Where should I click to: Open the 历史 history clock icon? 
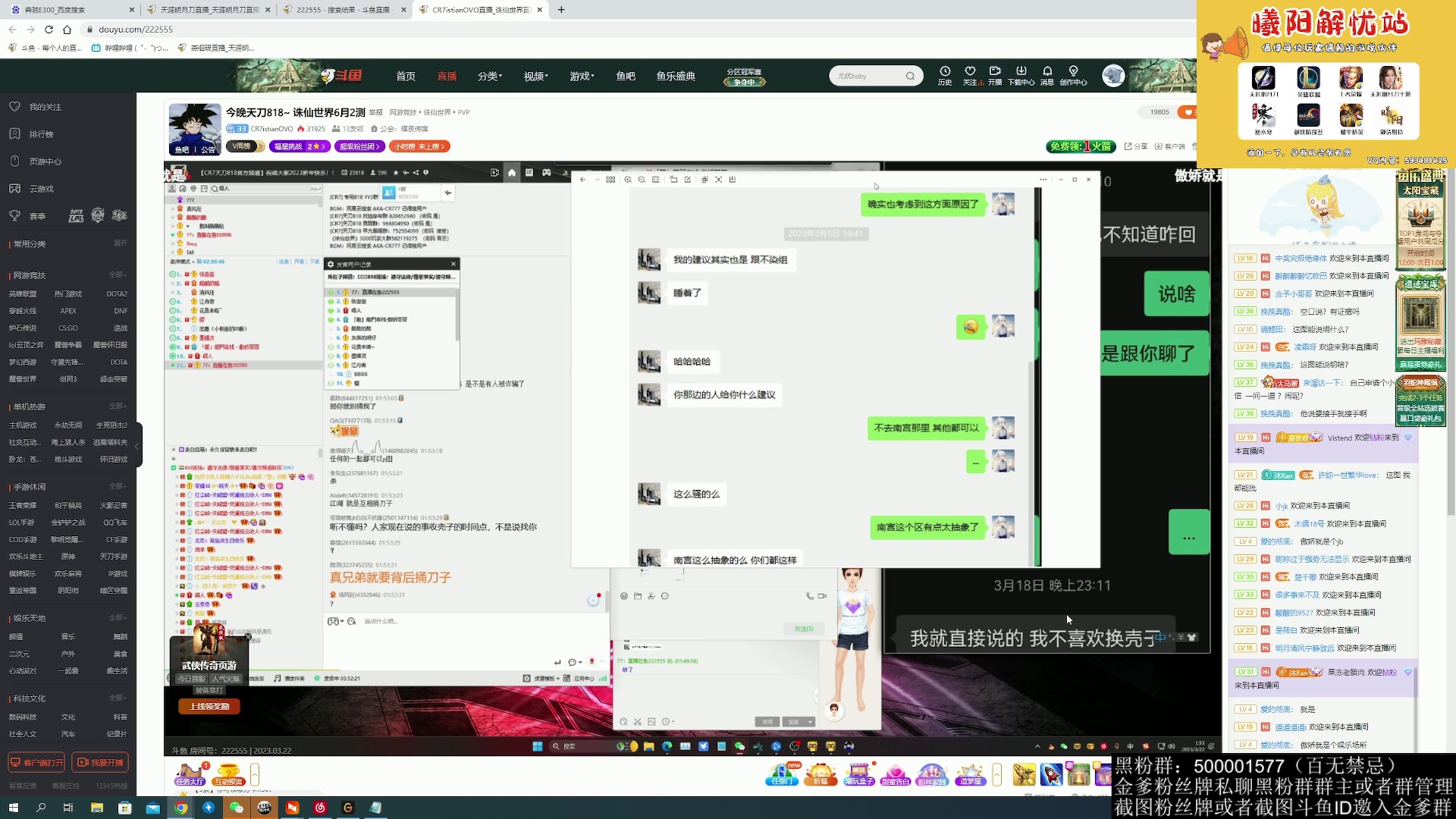pos(944,72)
